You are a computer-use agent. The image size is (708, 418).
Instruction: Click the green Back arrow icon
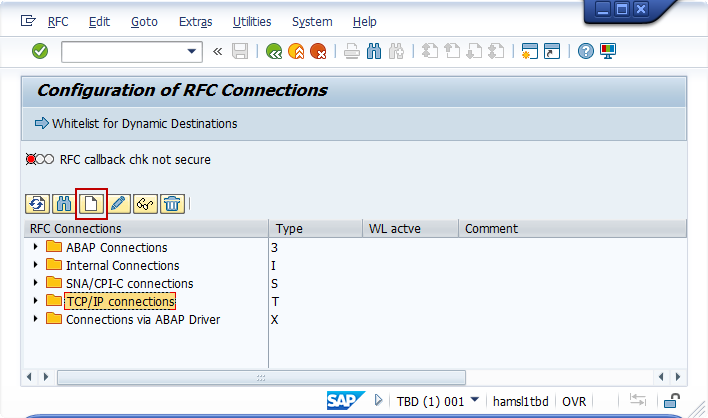(273, 51)
